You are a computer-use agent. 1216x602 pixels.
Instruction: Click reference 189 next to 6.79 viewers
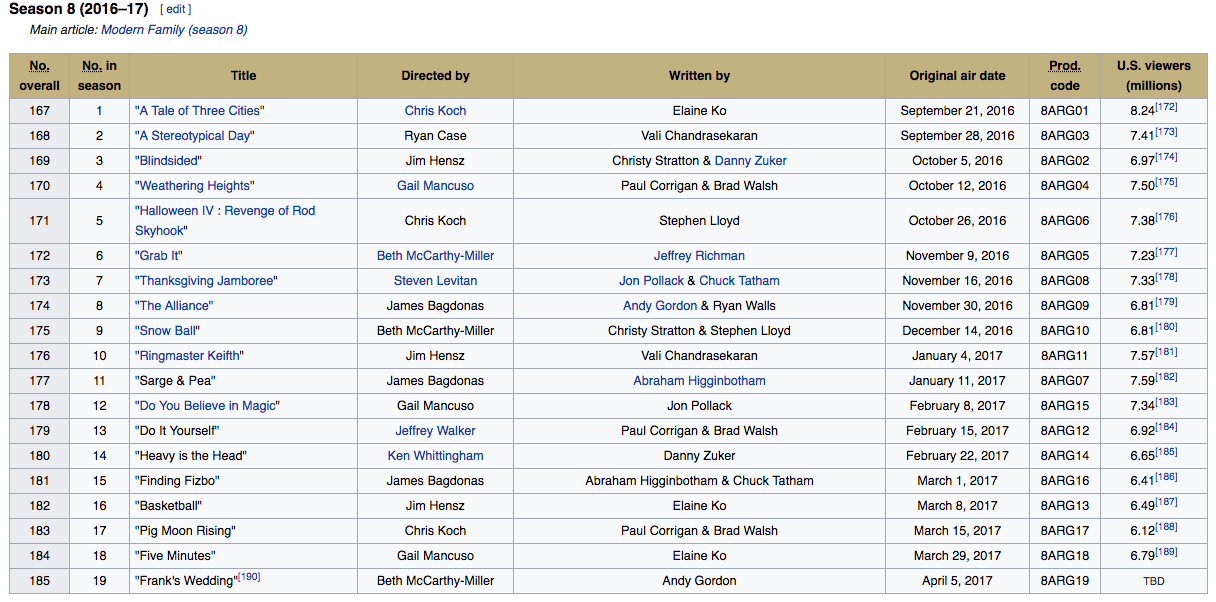coord(1166,552)
